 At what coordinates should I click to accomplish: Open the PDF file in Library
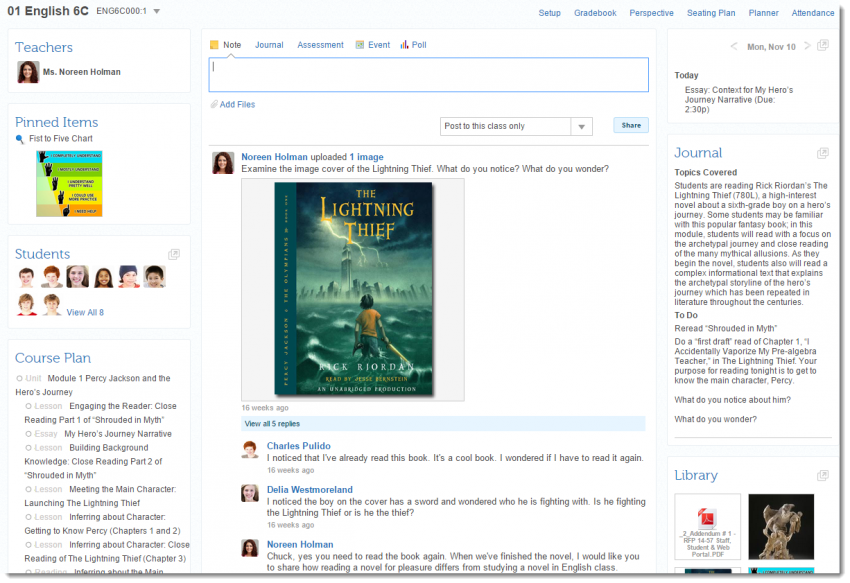pyautogui.click(x=707, y=526)
